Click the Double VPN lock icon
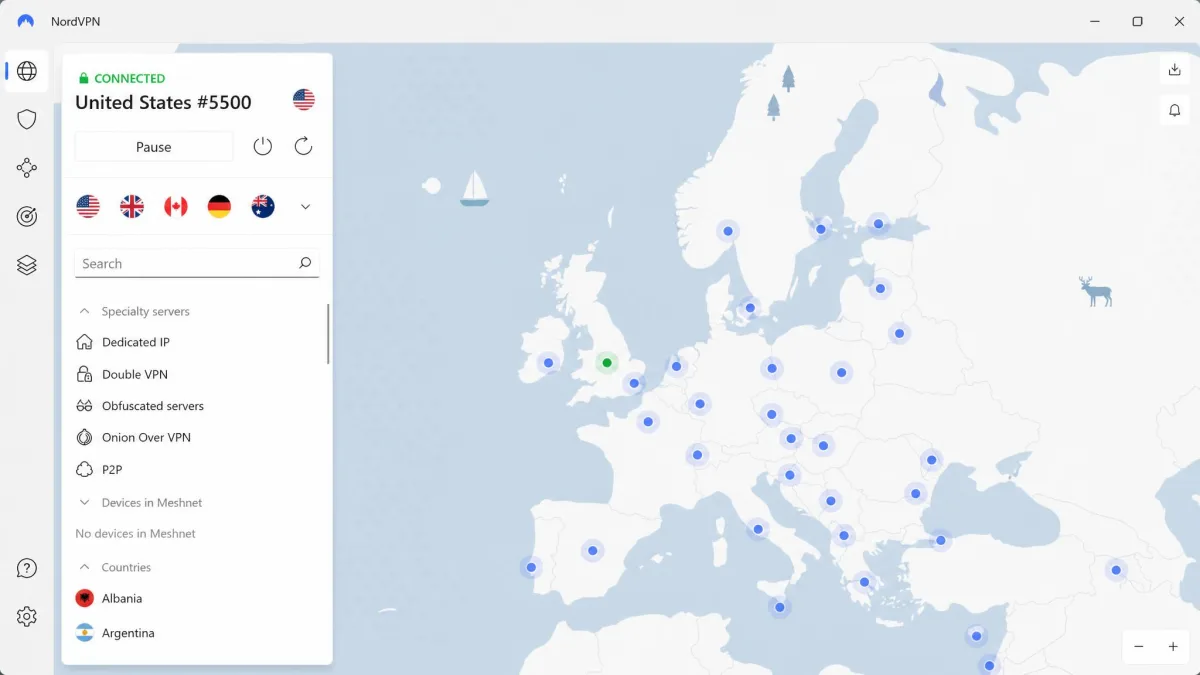Viewport: 1200px width, 675px height. click(x=85, y=374)
